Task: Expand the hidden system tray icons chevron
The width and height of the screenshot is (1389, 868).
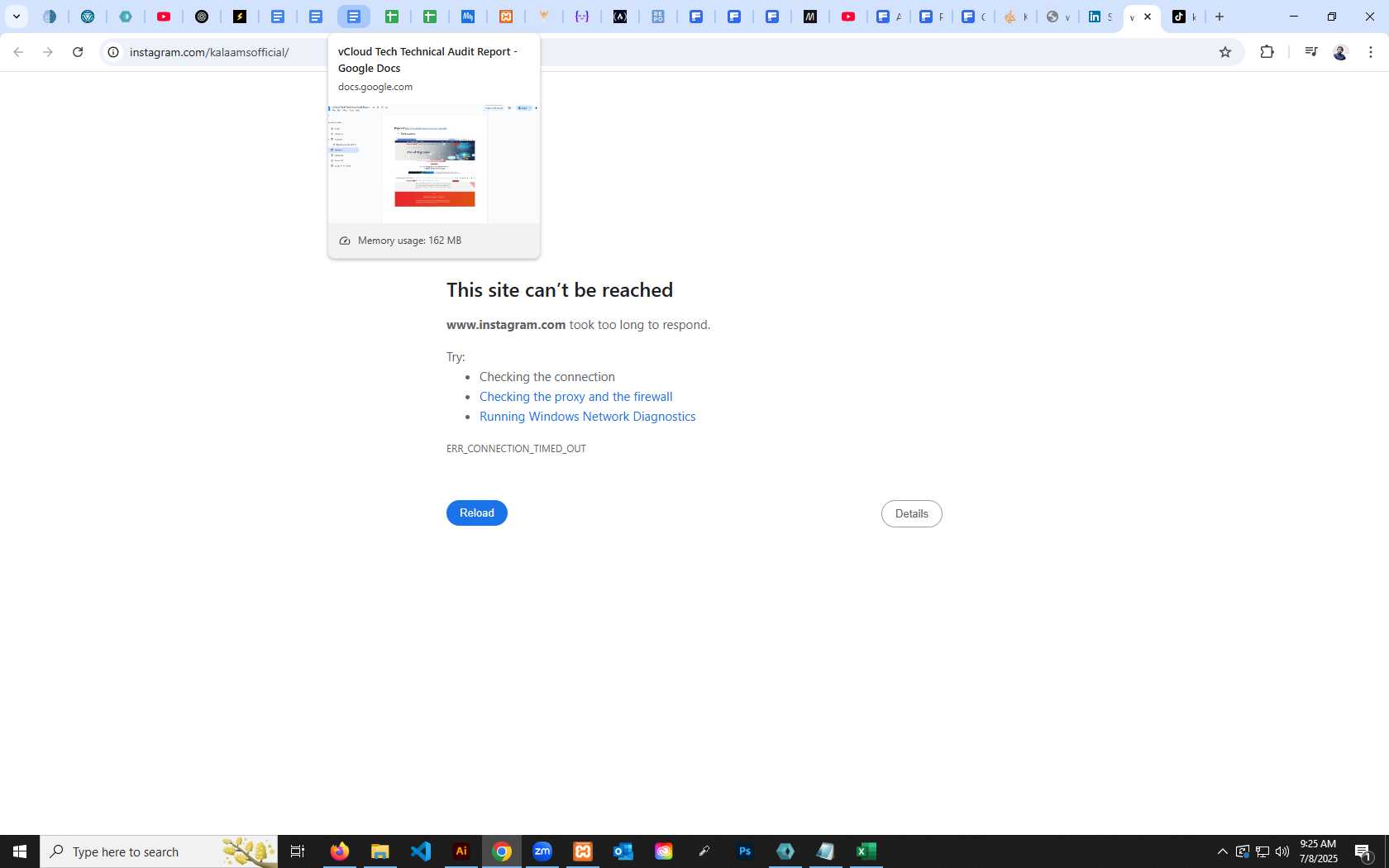Action: tap(1222, 851)
